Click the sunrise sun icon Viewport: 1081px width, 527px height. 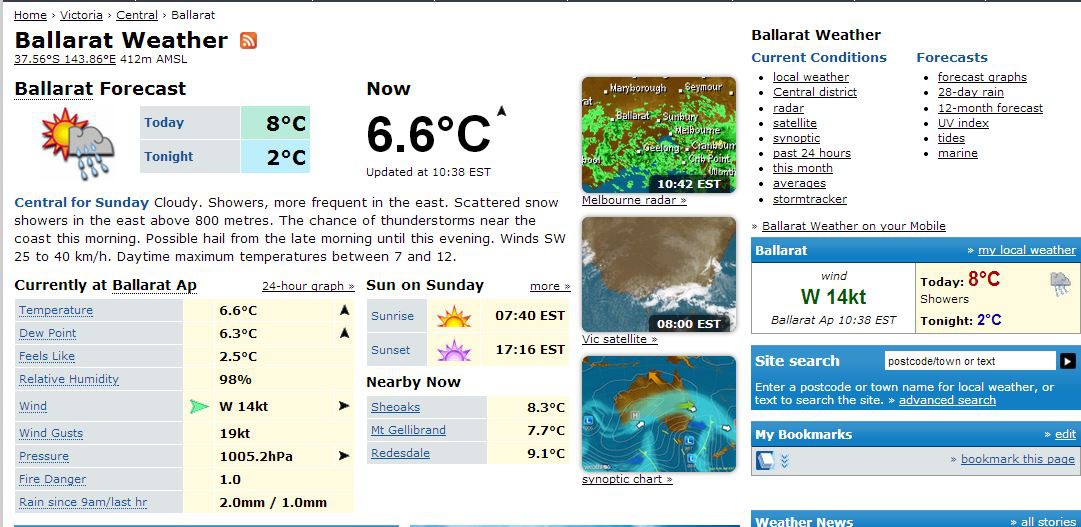coord(454,317)
